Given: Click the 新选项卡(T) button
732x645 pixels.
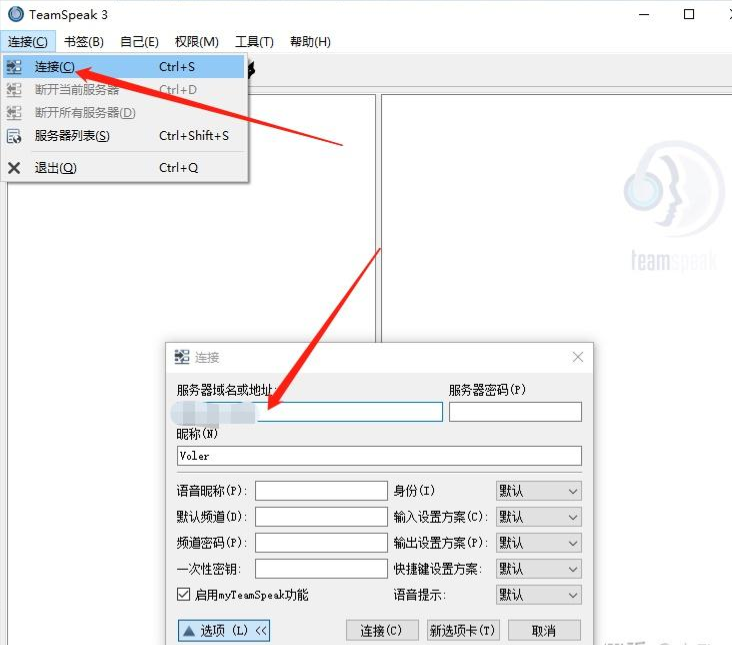Looking at the screenshot, I should pos(463,631).
